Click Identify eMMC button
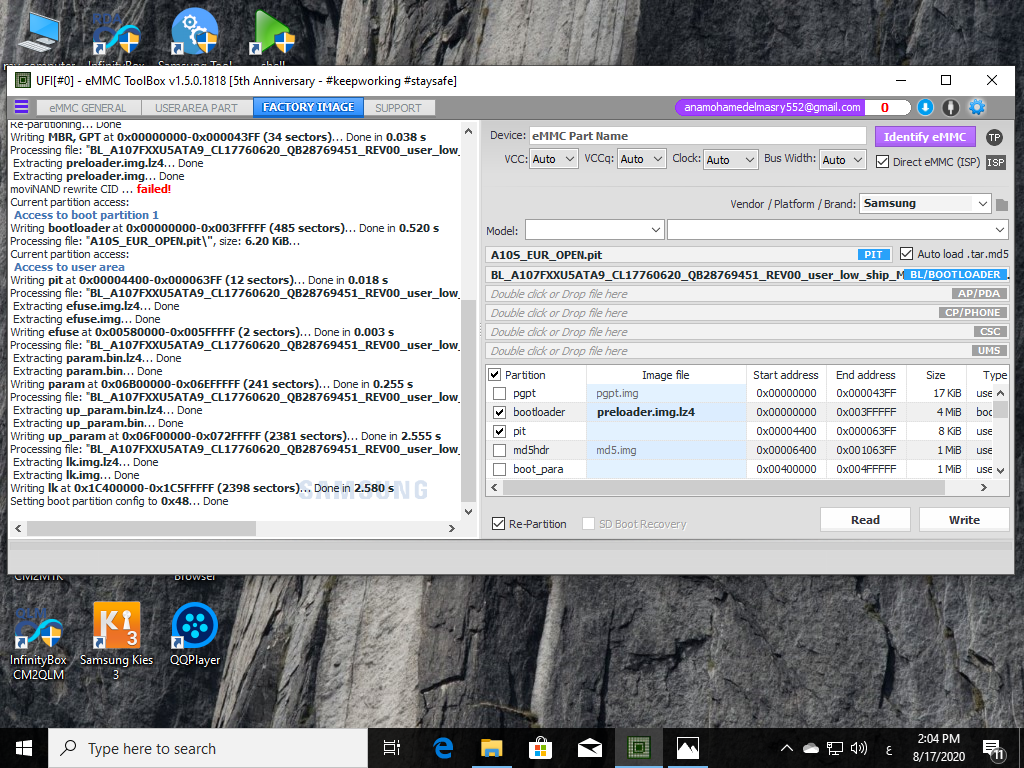Screen dimensions: 1024x768 [925, 137]
